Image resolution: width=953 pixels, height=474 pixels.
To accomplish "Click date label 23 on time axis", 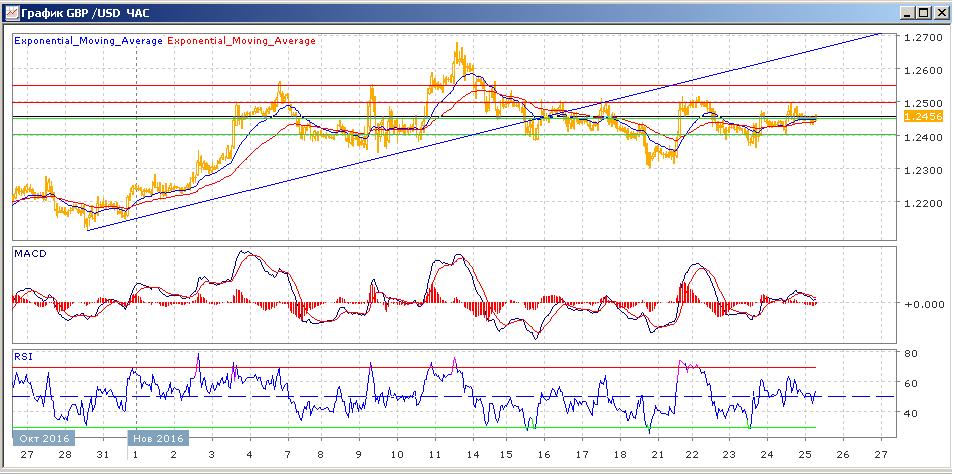I will tap(729, 455).
